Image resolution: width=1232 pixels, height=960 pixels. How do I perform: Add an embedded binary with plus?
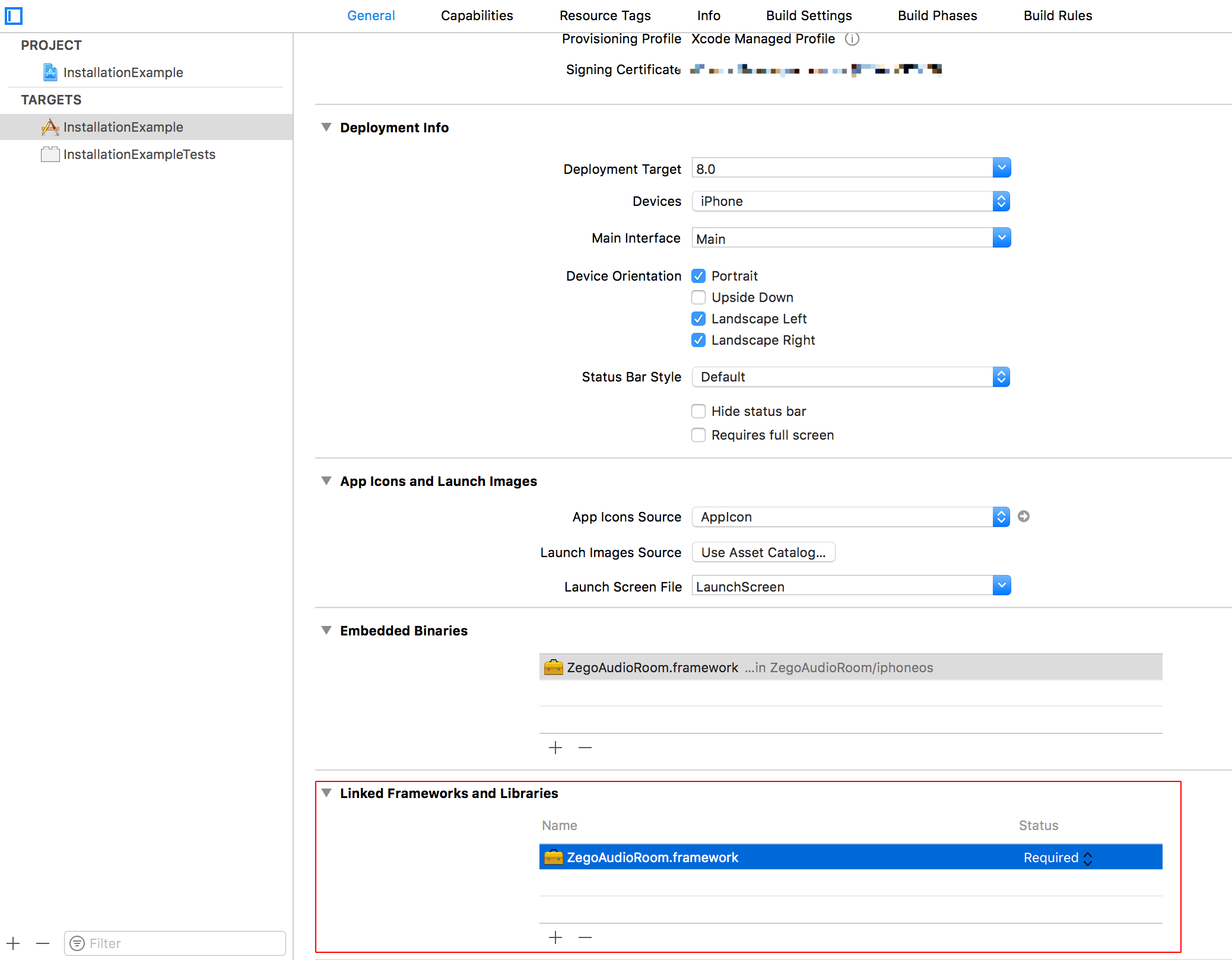point(555,748)
